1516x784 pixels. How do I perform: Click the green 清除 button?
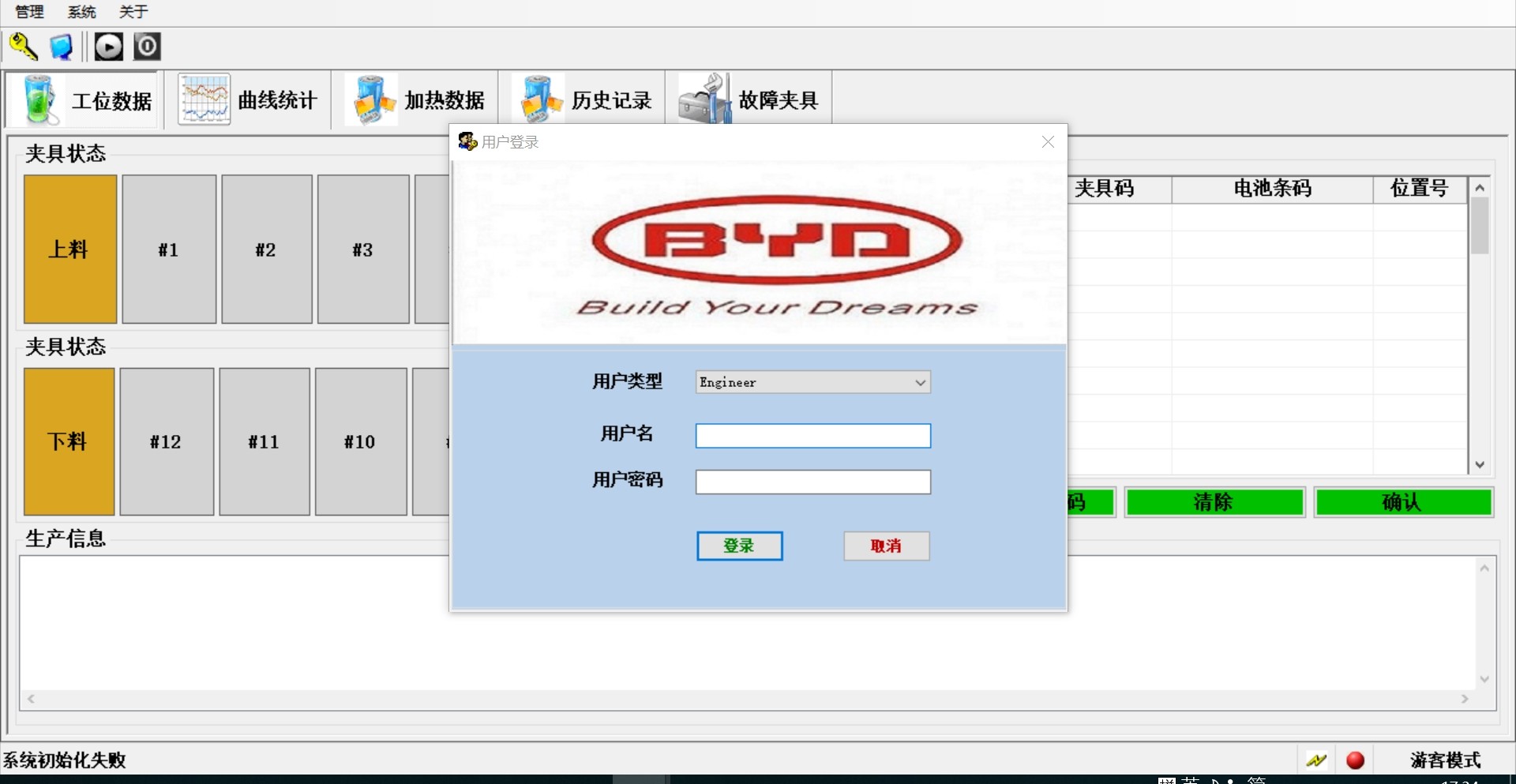point(1214,502)
